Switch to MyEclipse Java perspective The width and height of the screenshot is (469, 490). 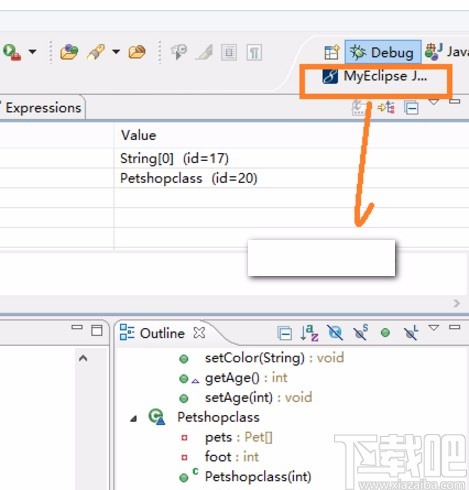click(374, 76)
